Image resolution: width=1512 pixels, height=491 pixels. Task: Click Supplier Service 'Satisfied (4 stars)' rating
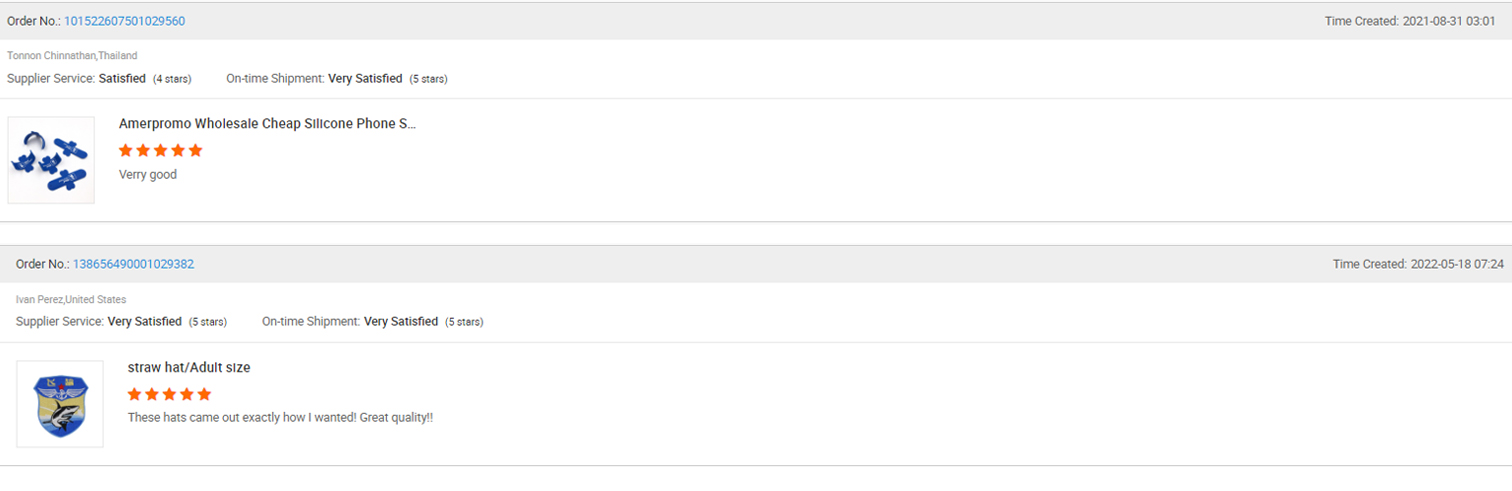coord(145,78)
